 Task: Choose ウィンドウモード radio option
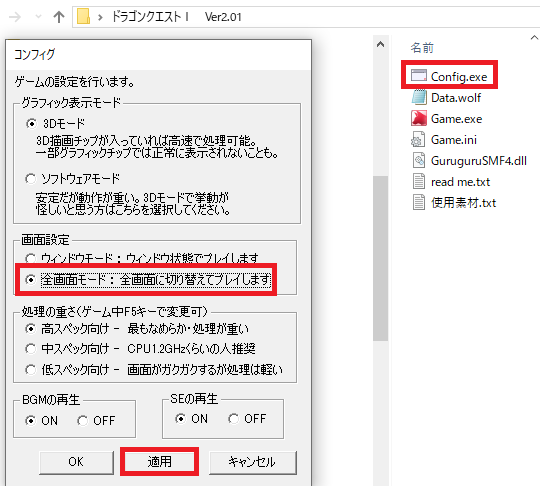(x=31, y=258)
